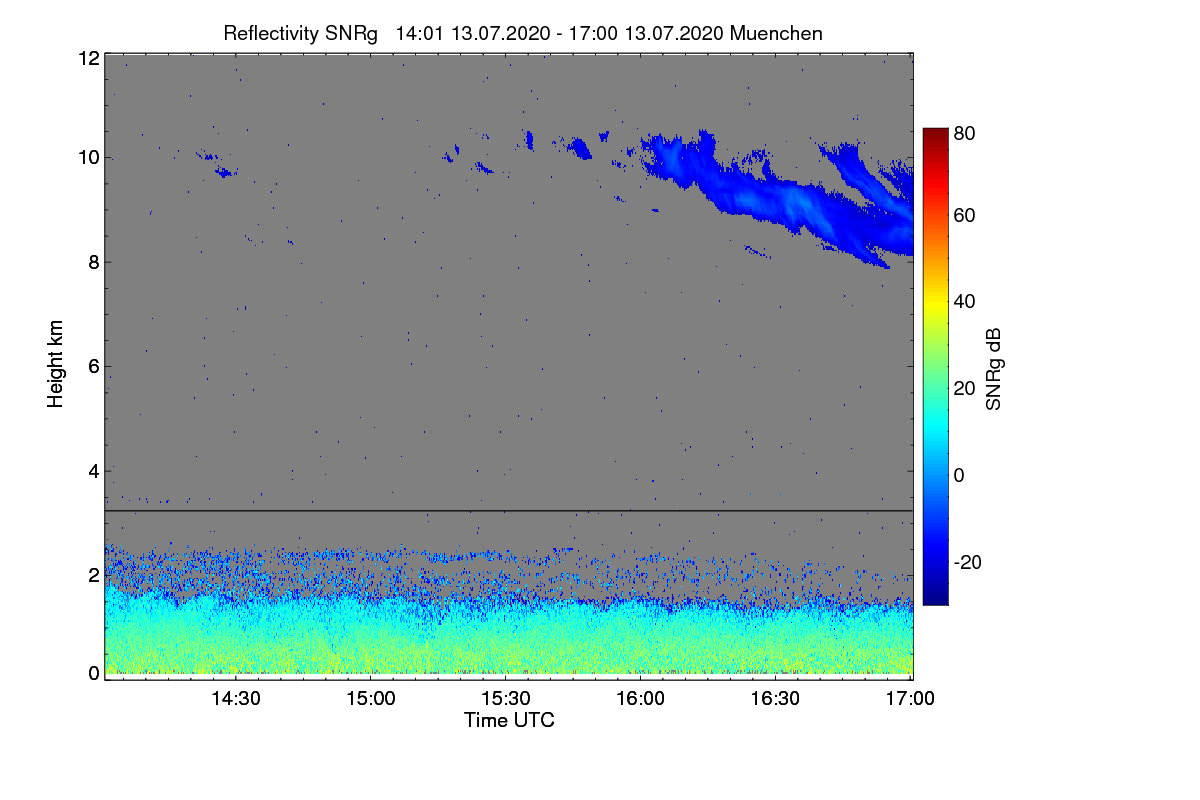
Task: Click the 'Height km' y-axis label
Action: pyautogui.click(x=56, y=365)
